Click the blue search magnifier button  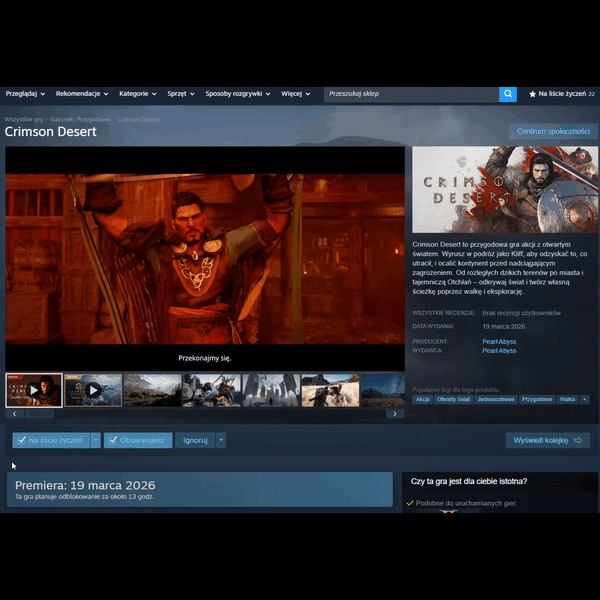tap(507, 94)
